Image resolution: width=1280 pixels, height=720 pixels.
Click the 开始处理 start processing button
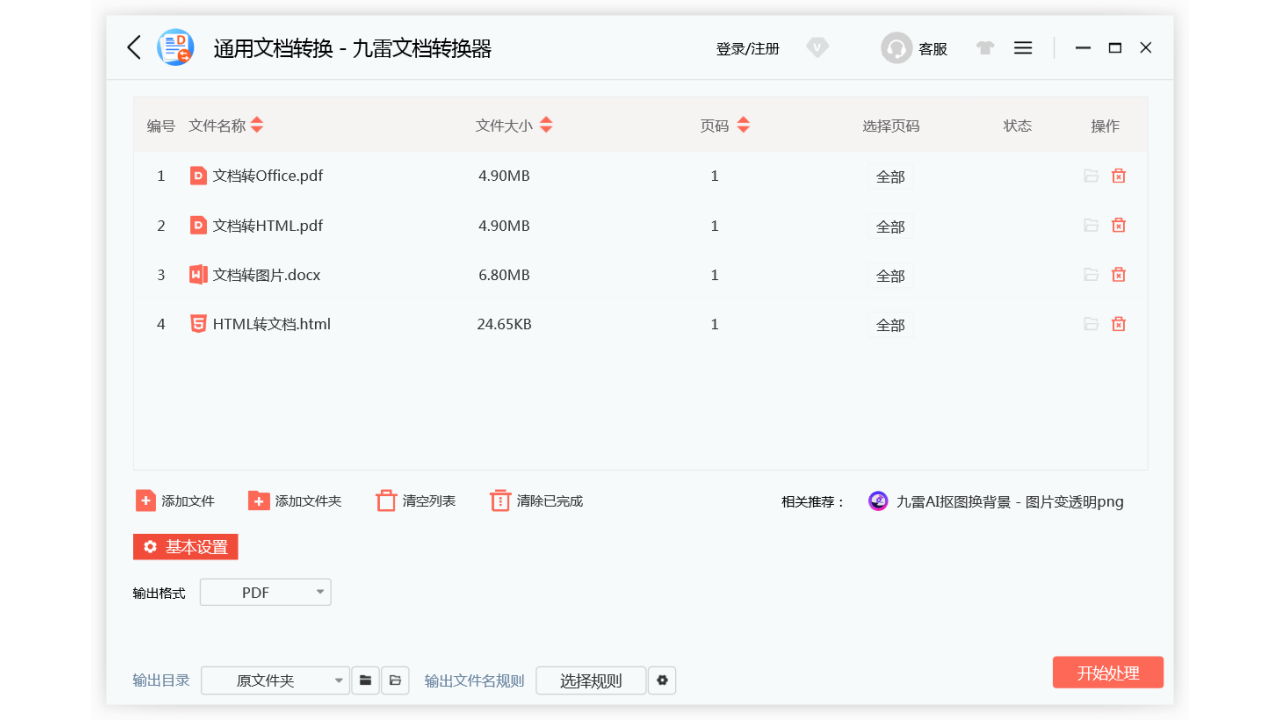pyautogui.click(x=1108, y=672)
